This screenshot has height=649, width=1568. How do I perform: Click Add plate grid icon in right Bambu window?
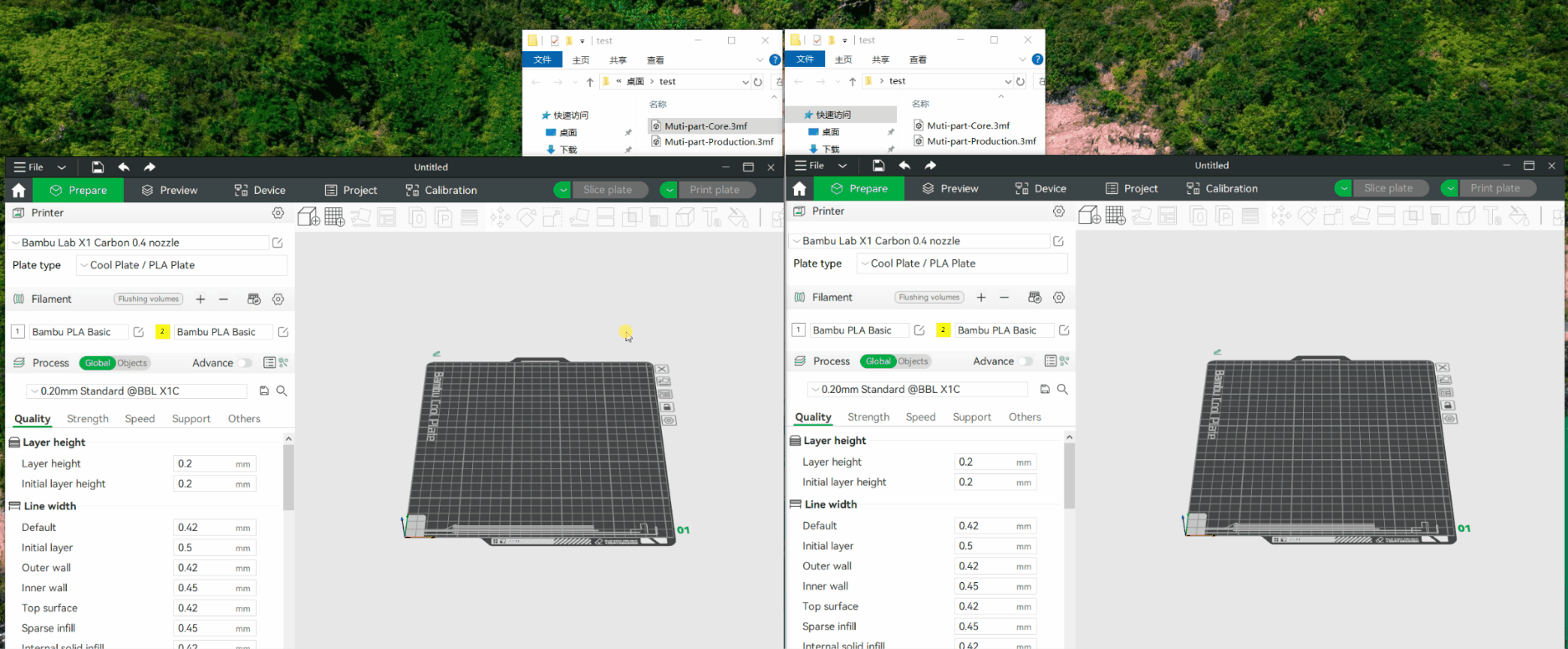point(1115,216)
